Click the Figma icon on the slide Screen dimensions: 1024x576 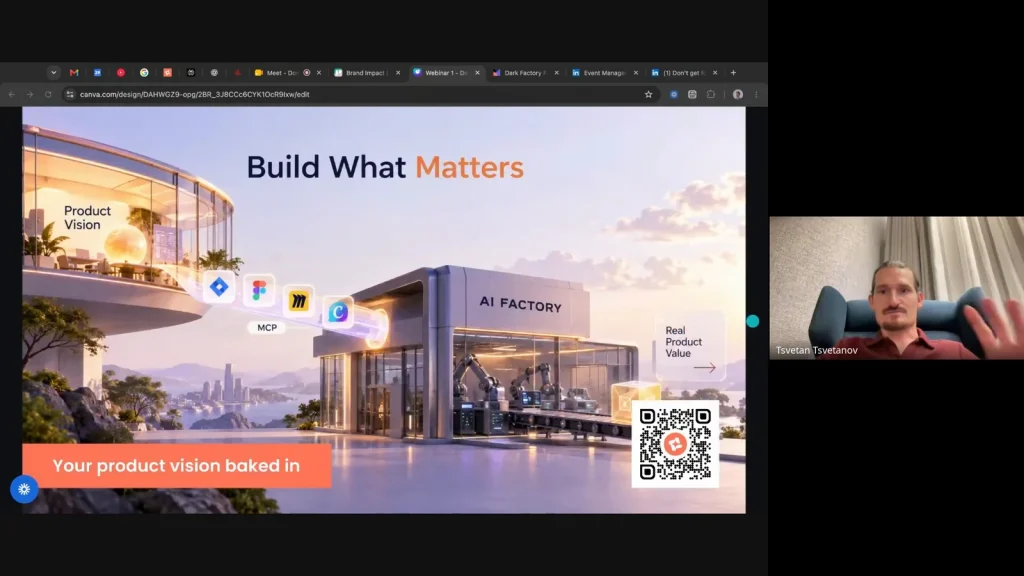click(259, 290)
